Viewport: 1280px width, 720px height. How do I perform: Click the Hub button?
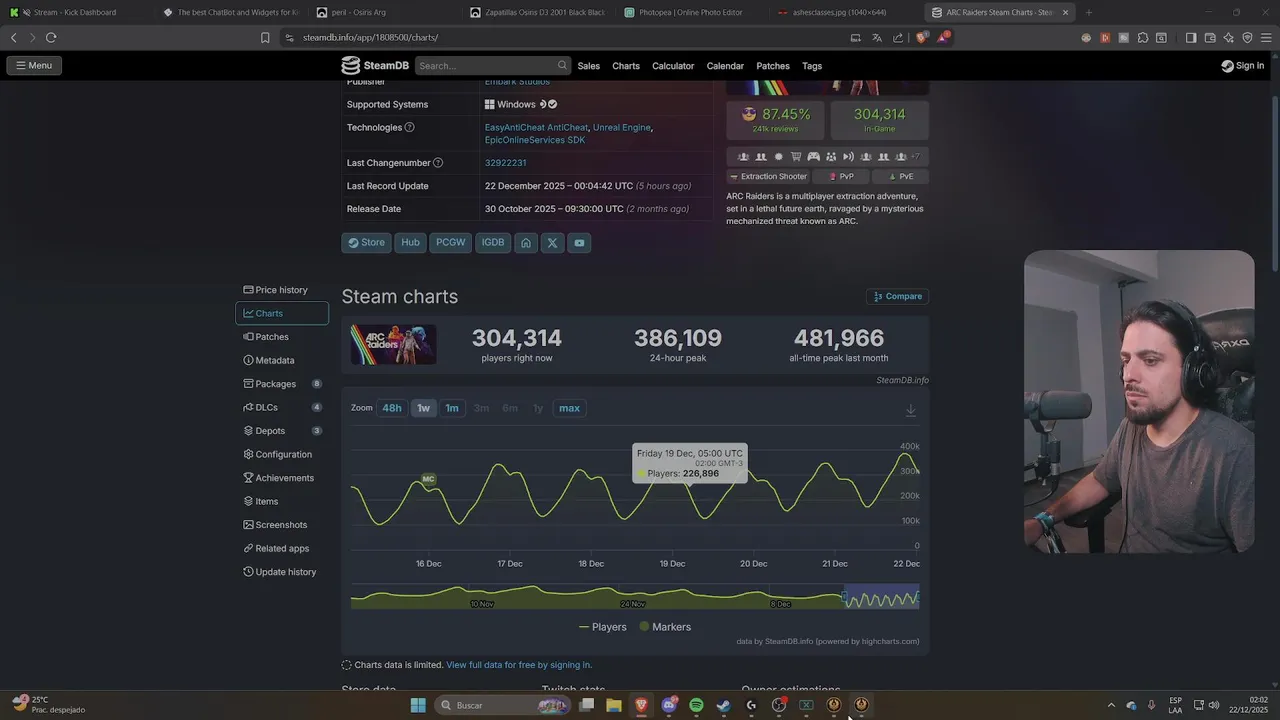pyautogui.click(x=410, y=243)
